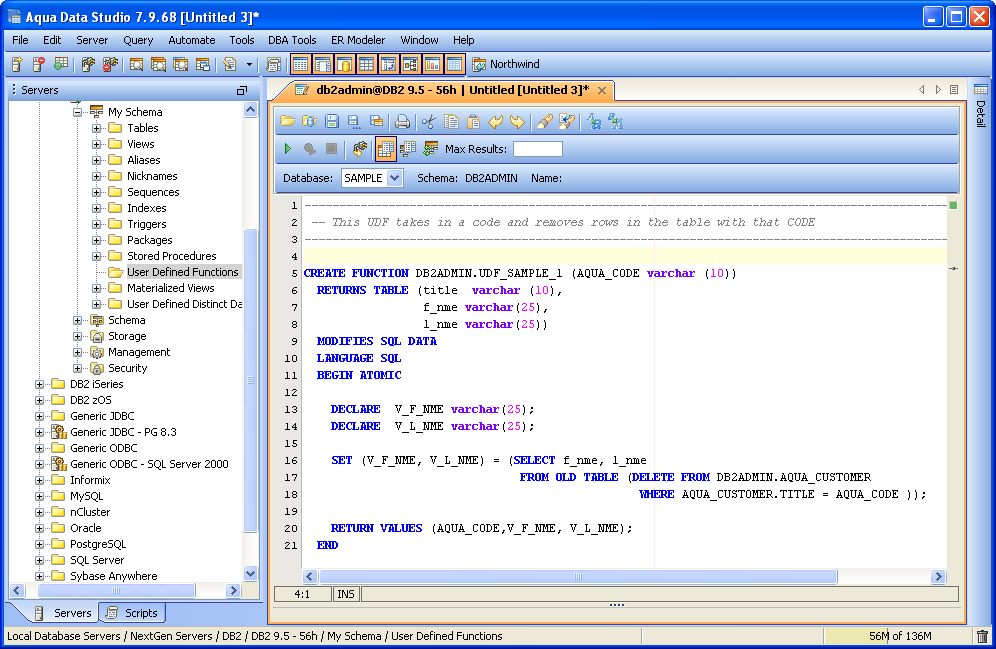Click the Northwind toolbar button

(506, 64)
